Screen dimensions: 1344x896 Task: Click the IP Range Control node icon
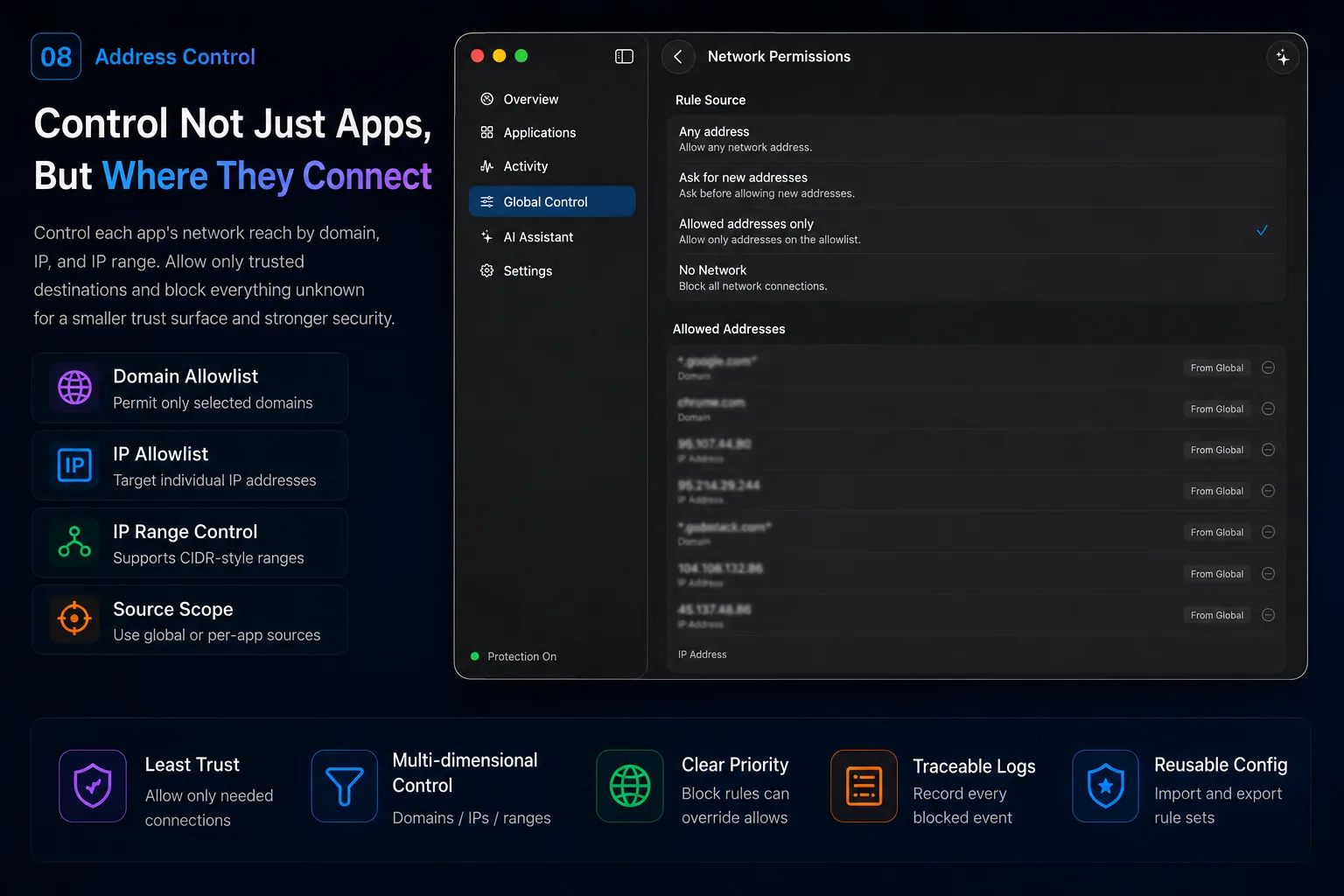74,542
